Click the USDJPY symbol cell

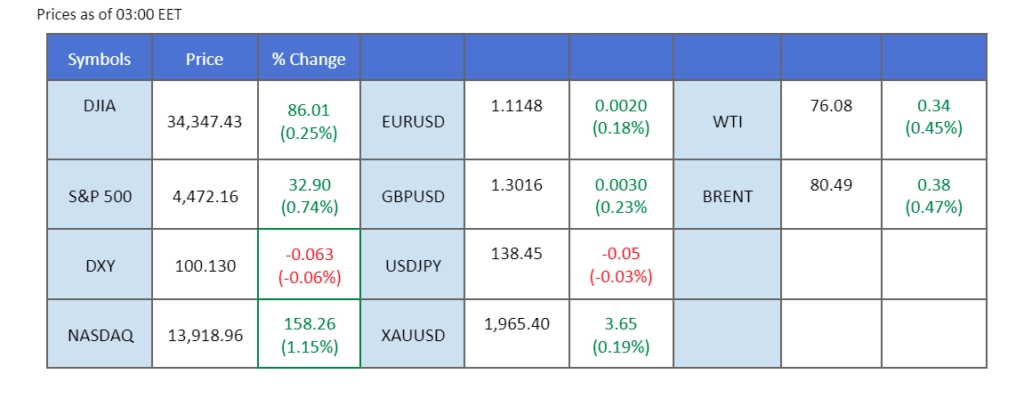(413, 267)
